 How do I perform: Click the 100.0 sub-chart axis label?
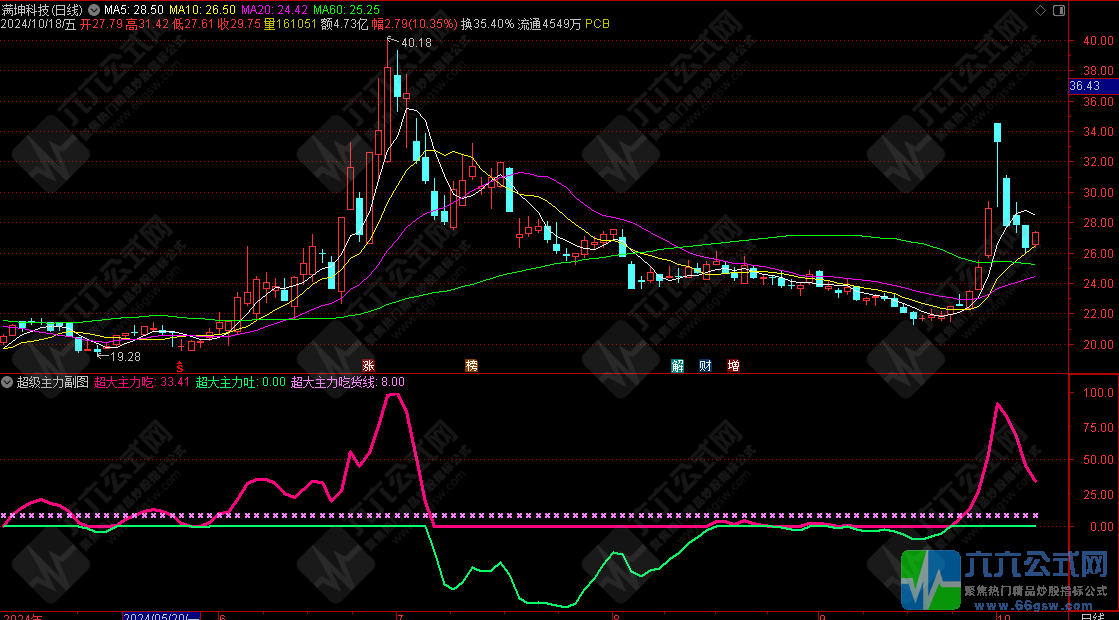coord(1098,393)
